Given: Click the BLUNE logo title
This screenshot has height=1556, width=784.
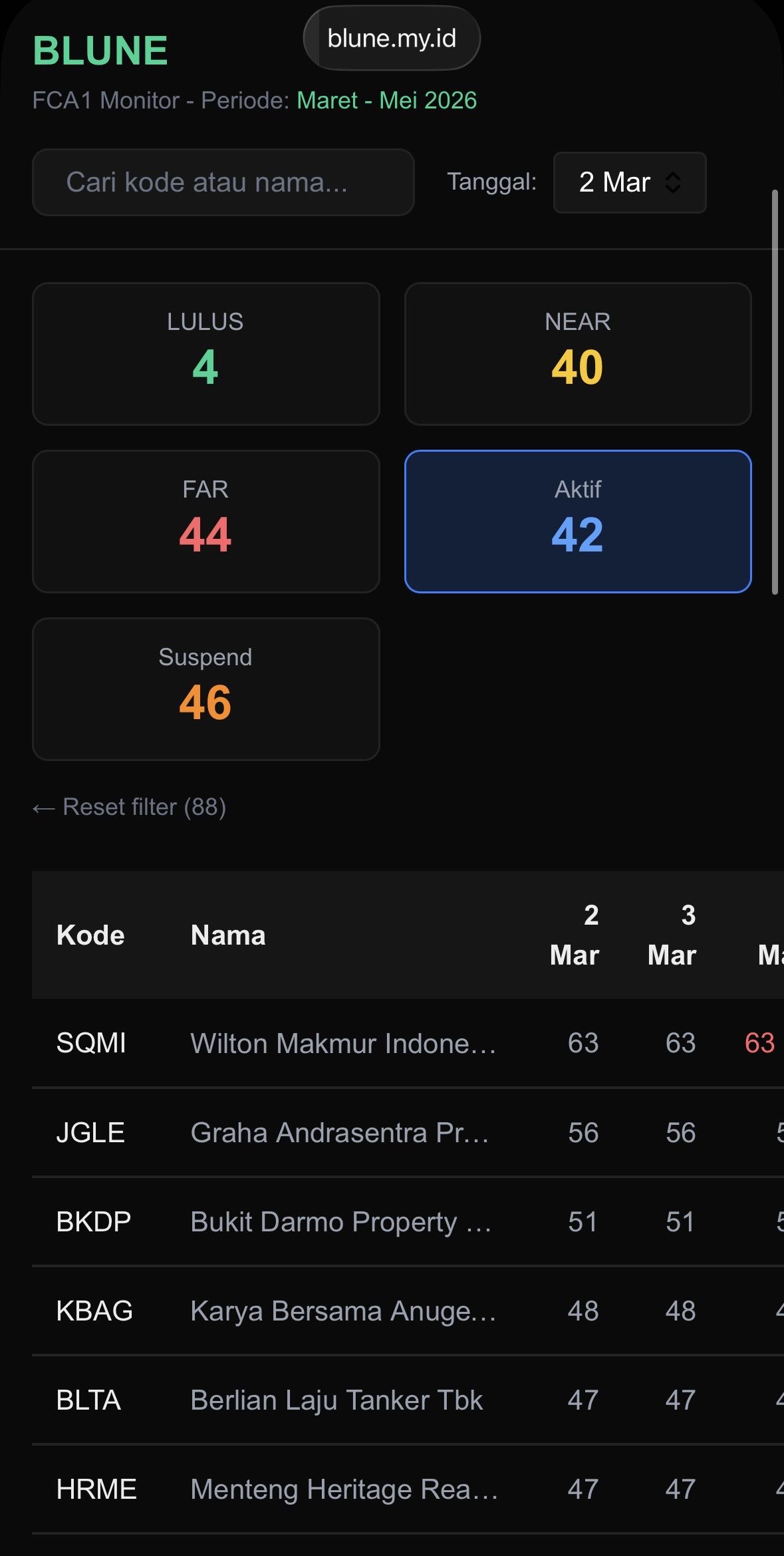Looking at the screenshot, I should [x=100, y=51].
